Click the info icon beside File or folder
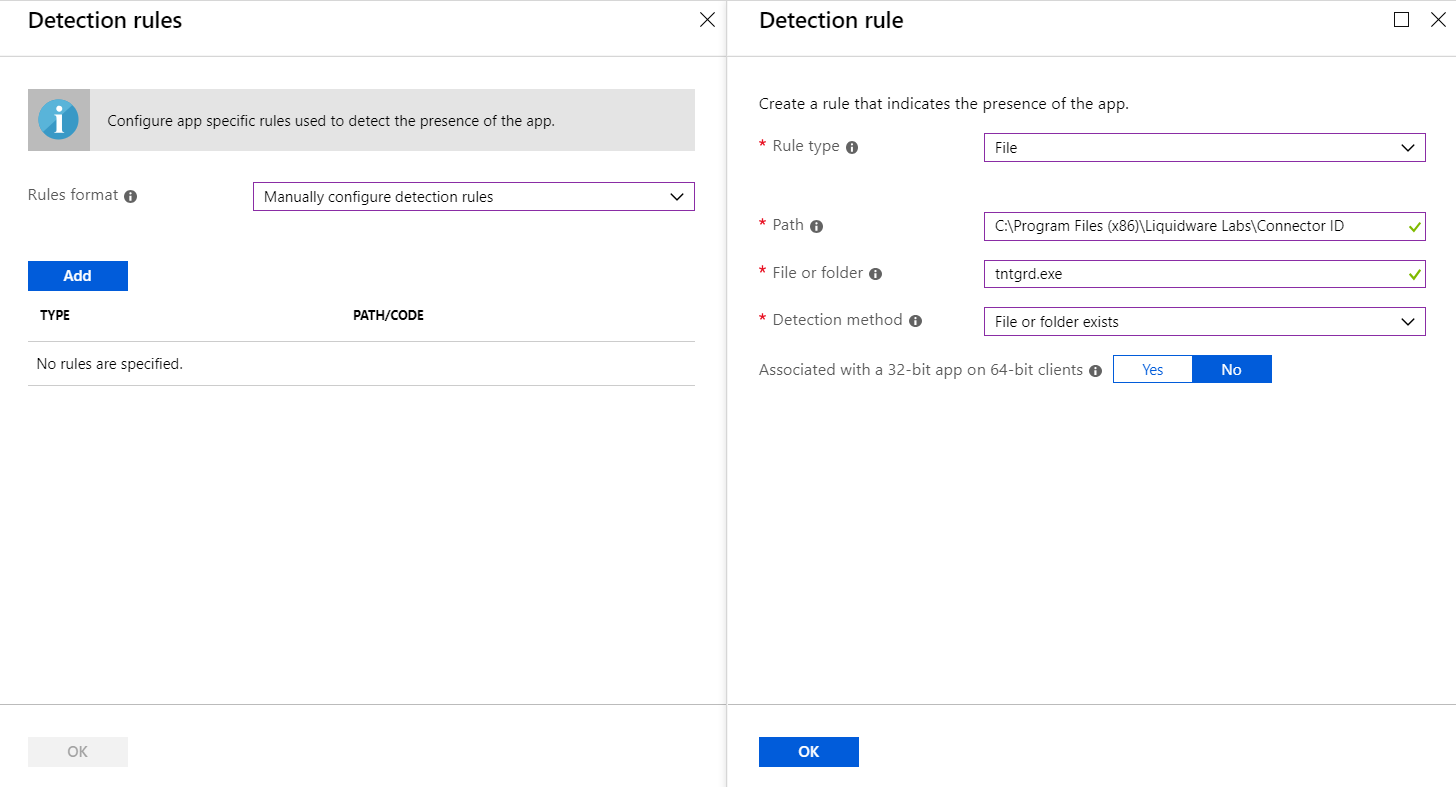 coord(876,274)
